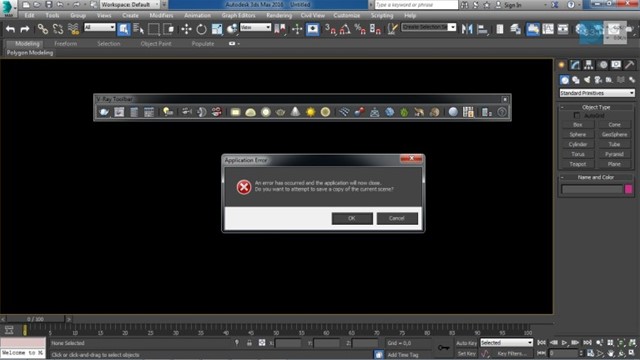Open the Selected key filter dropdown

tap(507, 343)
